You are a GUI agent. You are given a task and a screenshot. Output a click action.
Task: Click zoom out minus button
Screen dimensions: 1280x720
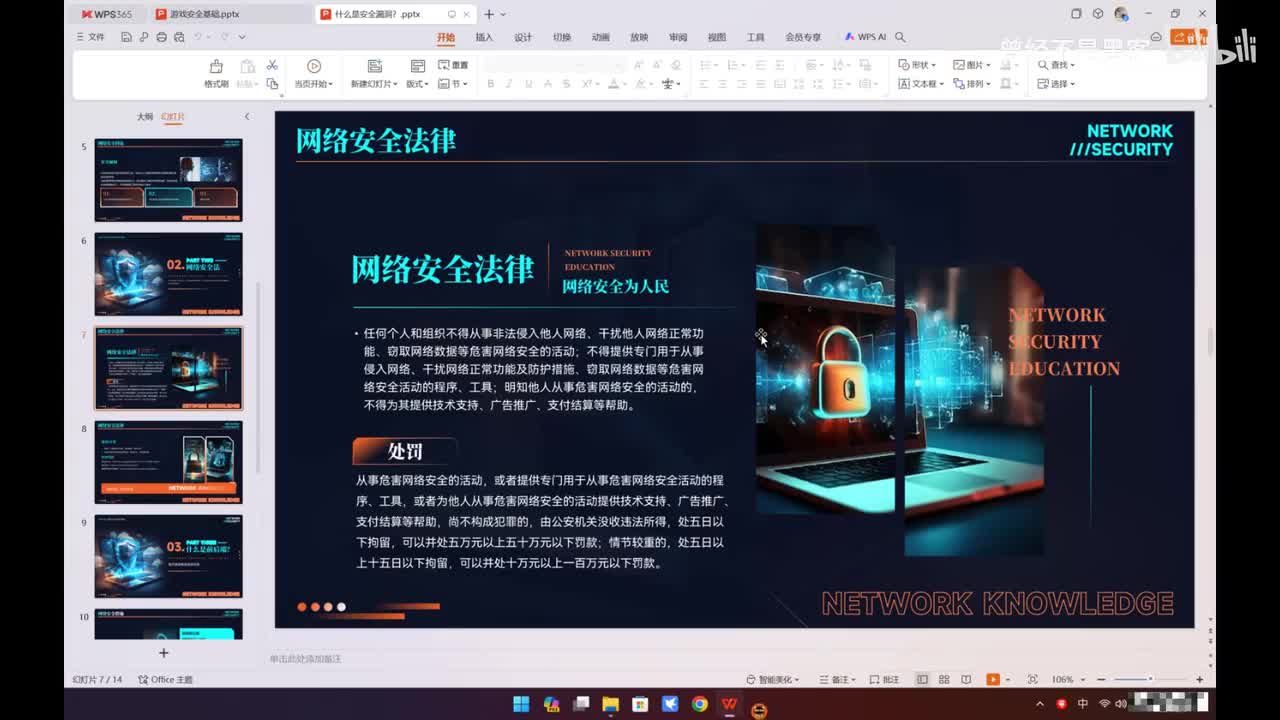click(x=1103, y=679)
